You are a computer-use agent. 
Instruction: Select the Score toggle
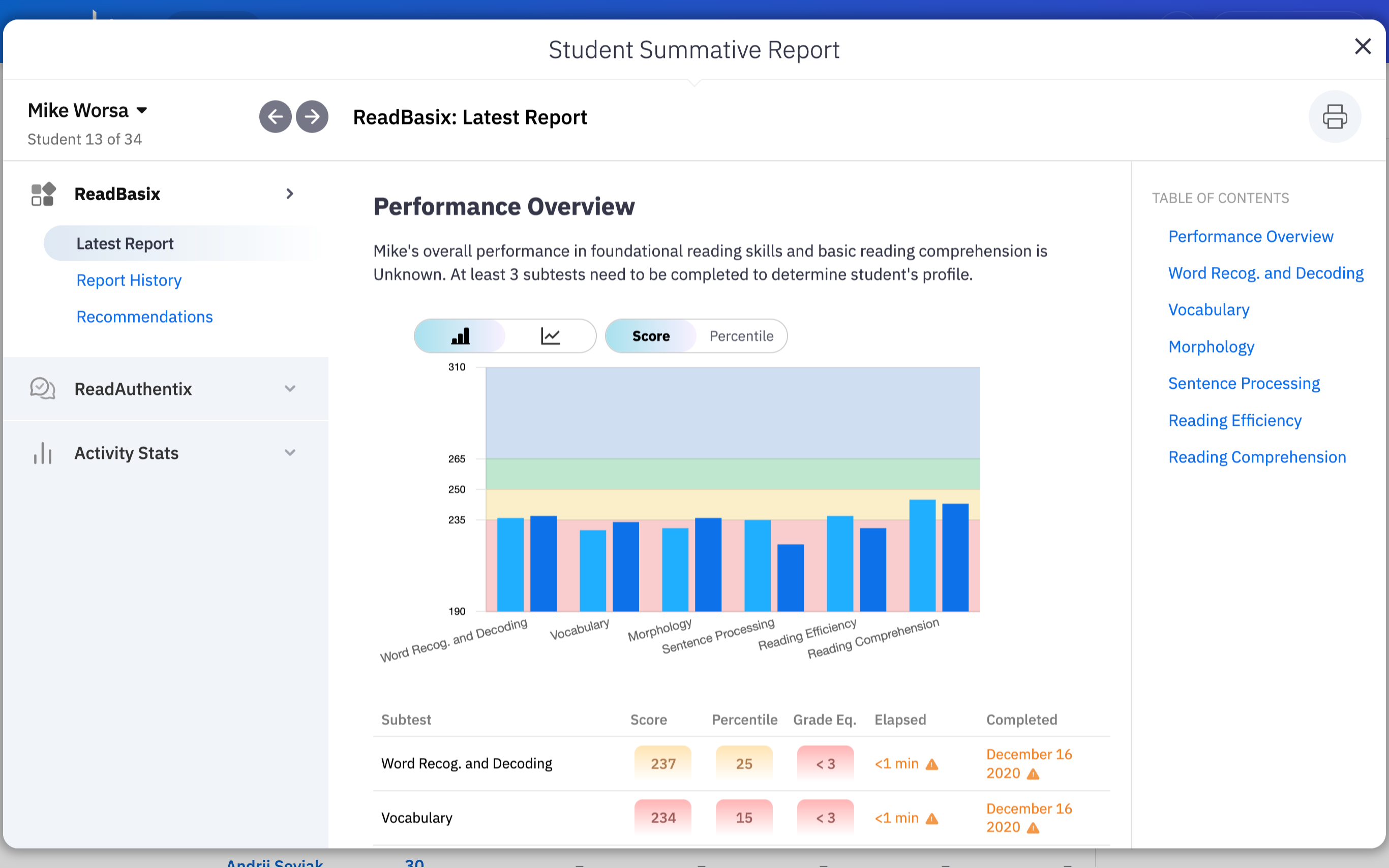[x=651, y=336]
